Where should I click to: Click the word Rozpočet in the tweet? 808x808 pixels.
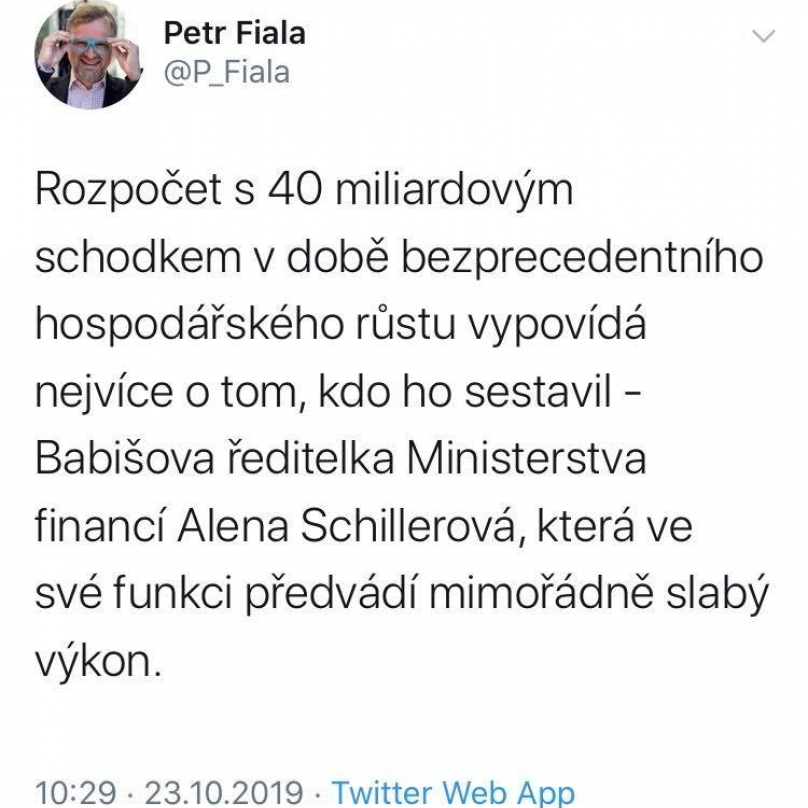coord(129,190)
